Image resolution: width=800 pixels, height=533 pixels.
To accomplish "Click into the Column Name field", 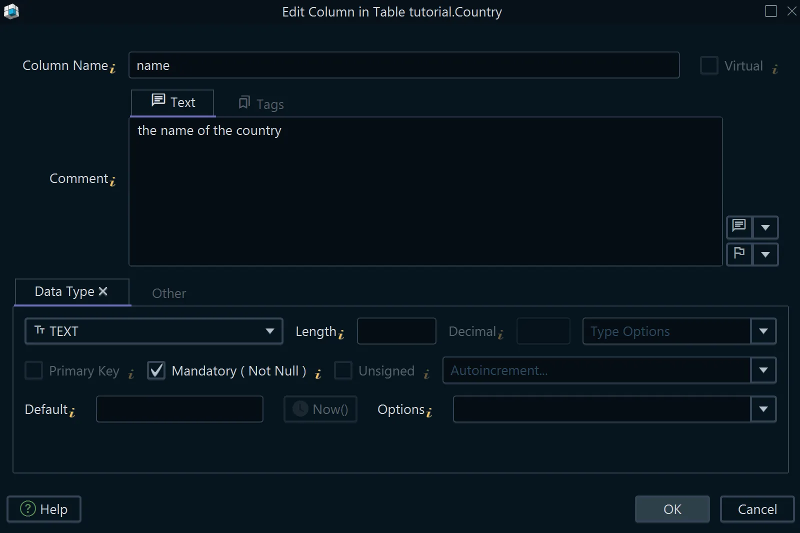I will pyautogui.click(x=404, y=65).
